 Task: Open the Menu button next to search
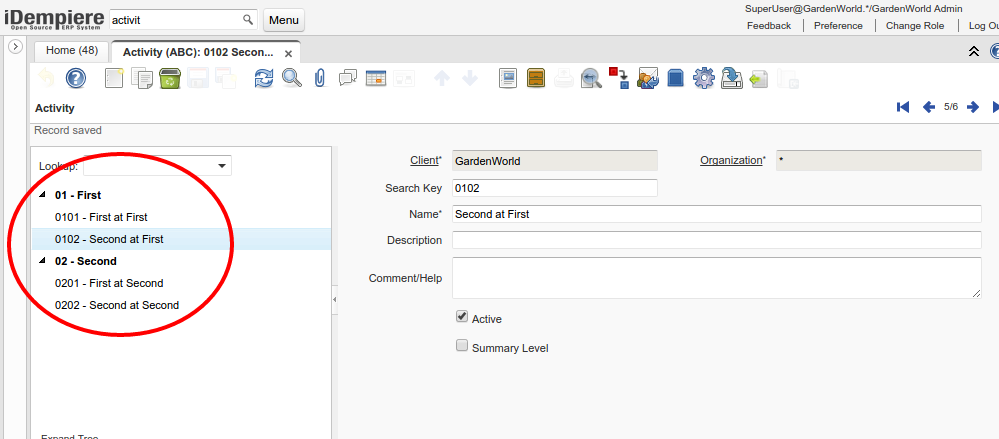pyautogui.click(x=284, y=20)
